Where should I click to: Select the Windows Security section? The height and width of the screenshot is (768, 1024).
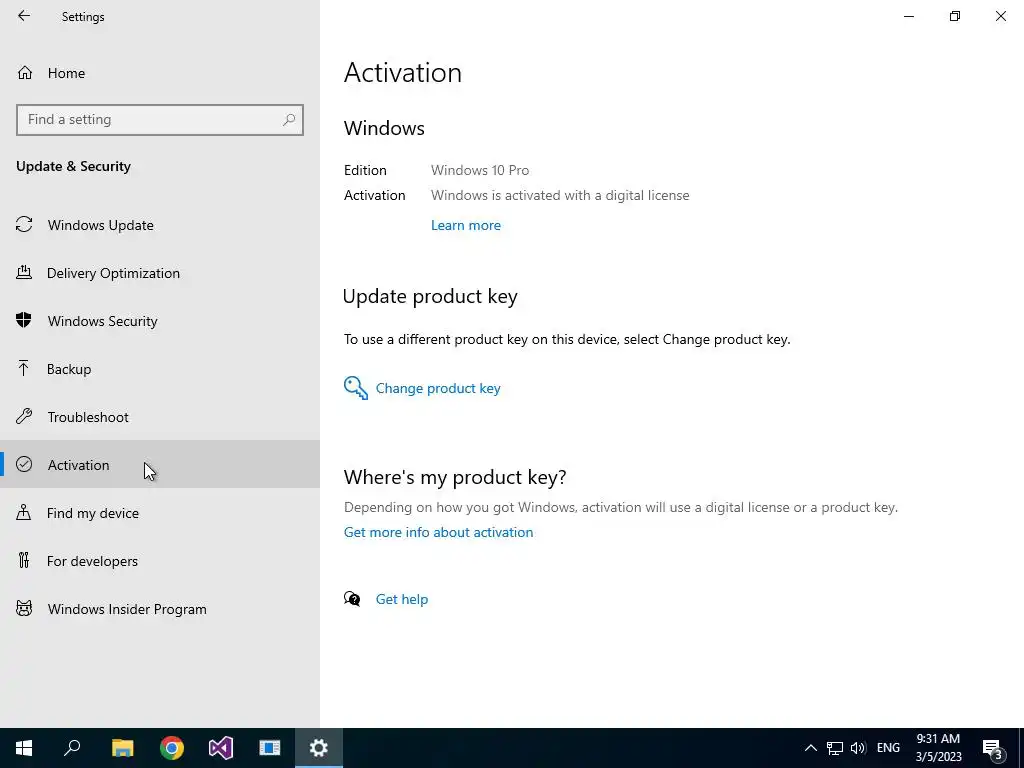coord(160,321)
